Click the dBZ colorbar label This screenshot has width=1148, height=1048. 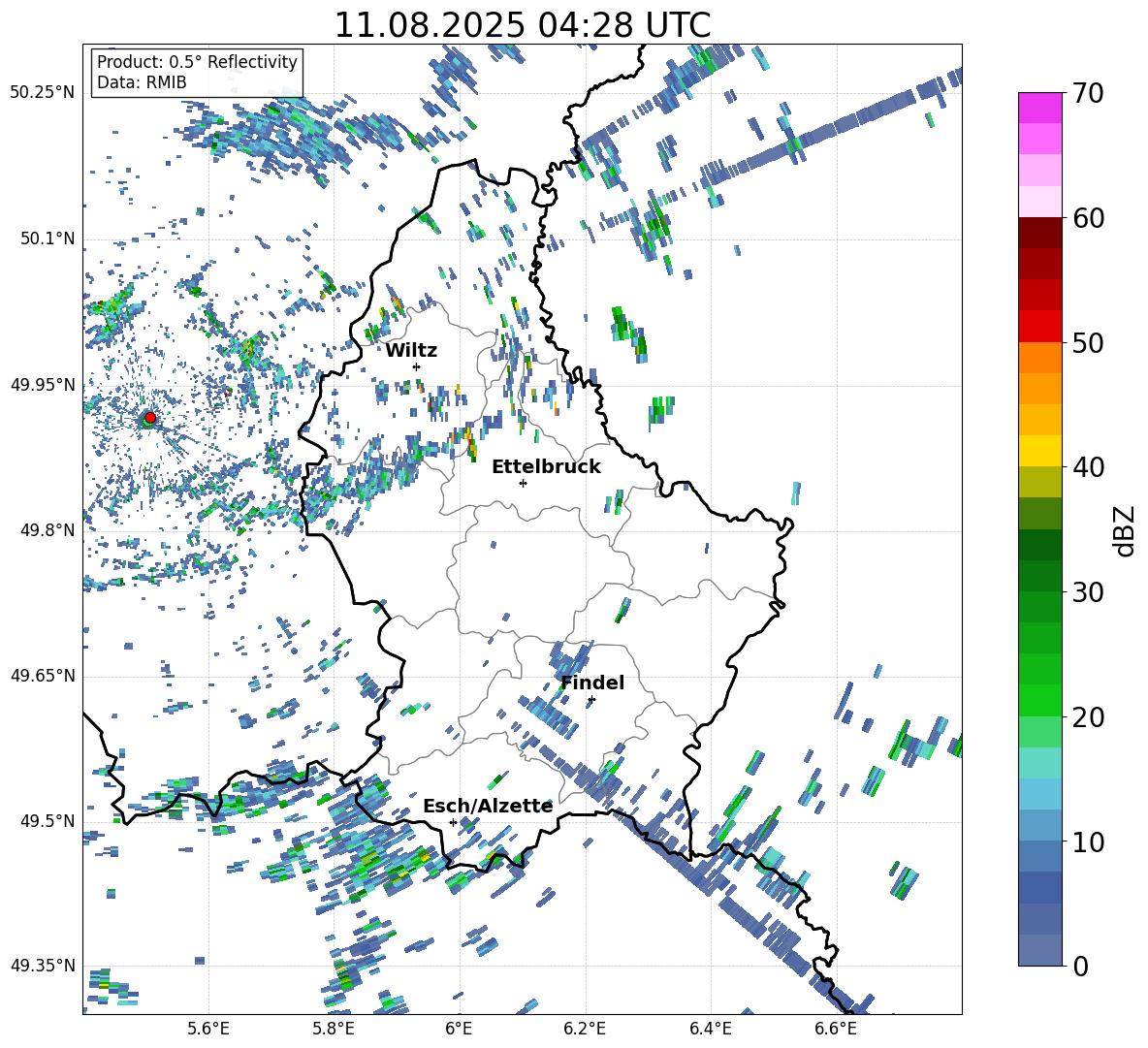[x=1125, y=530]
